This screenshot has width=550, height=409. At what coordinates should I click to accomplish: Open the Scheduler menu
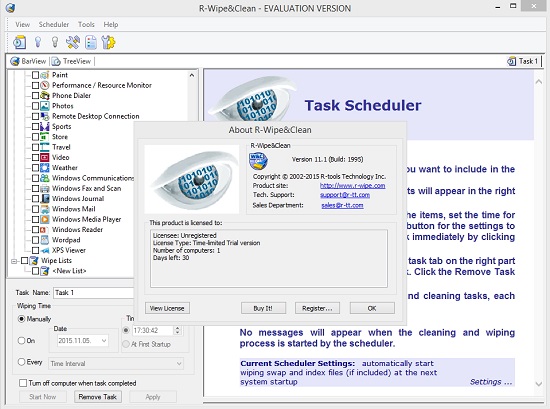click(54, 25)
